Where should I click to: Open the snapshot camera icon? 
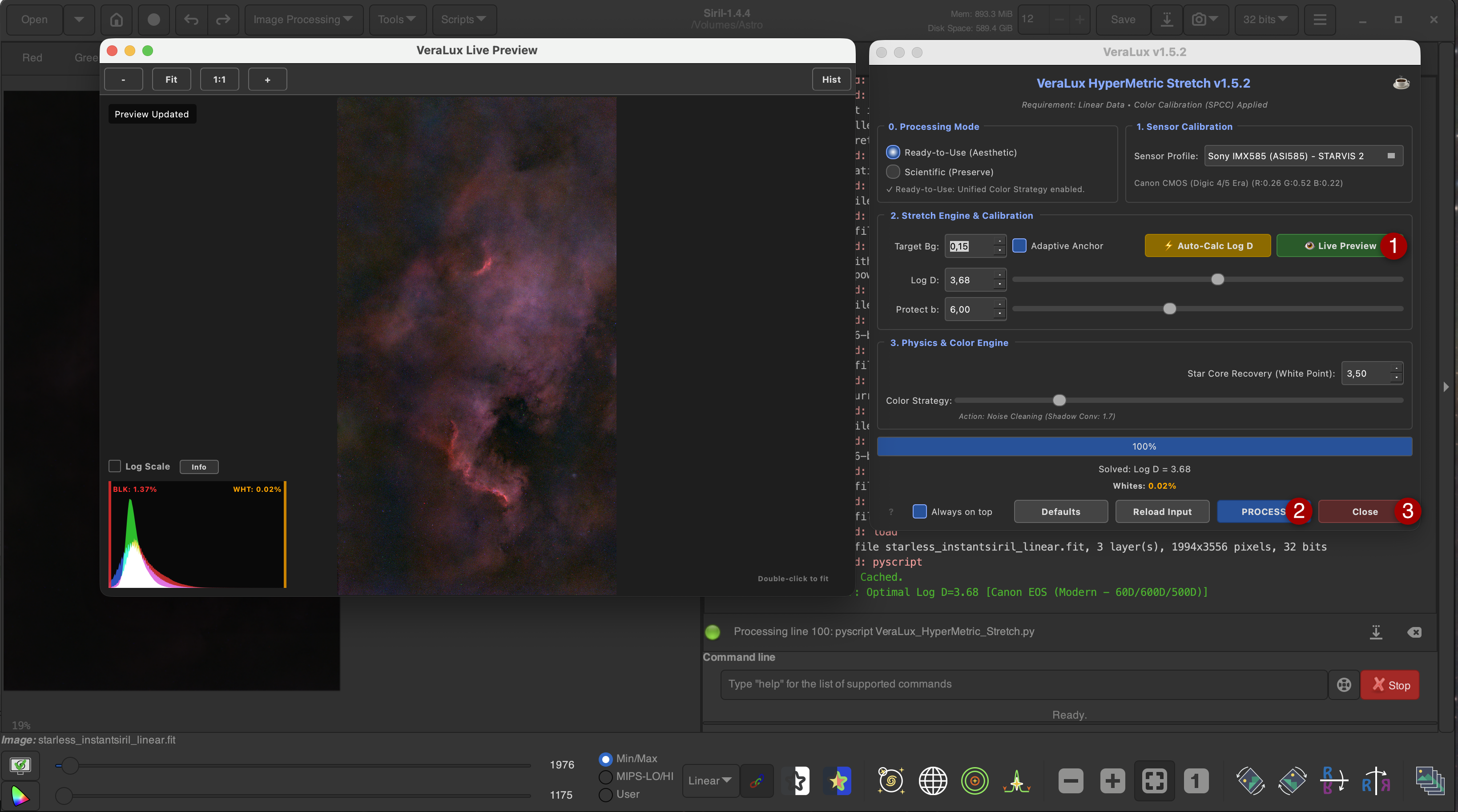pos(1205,20)
